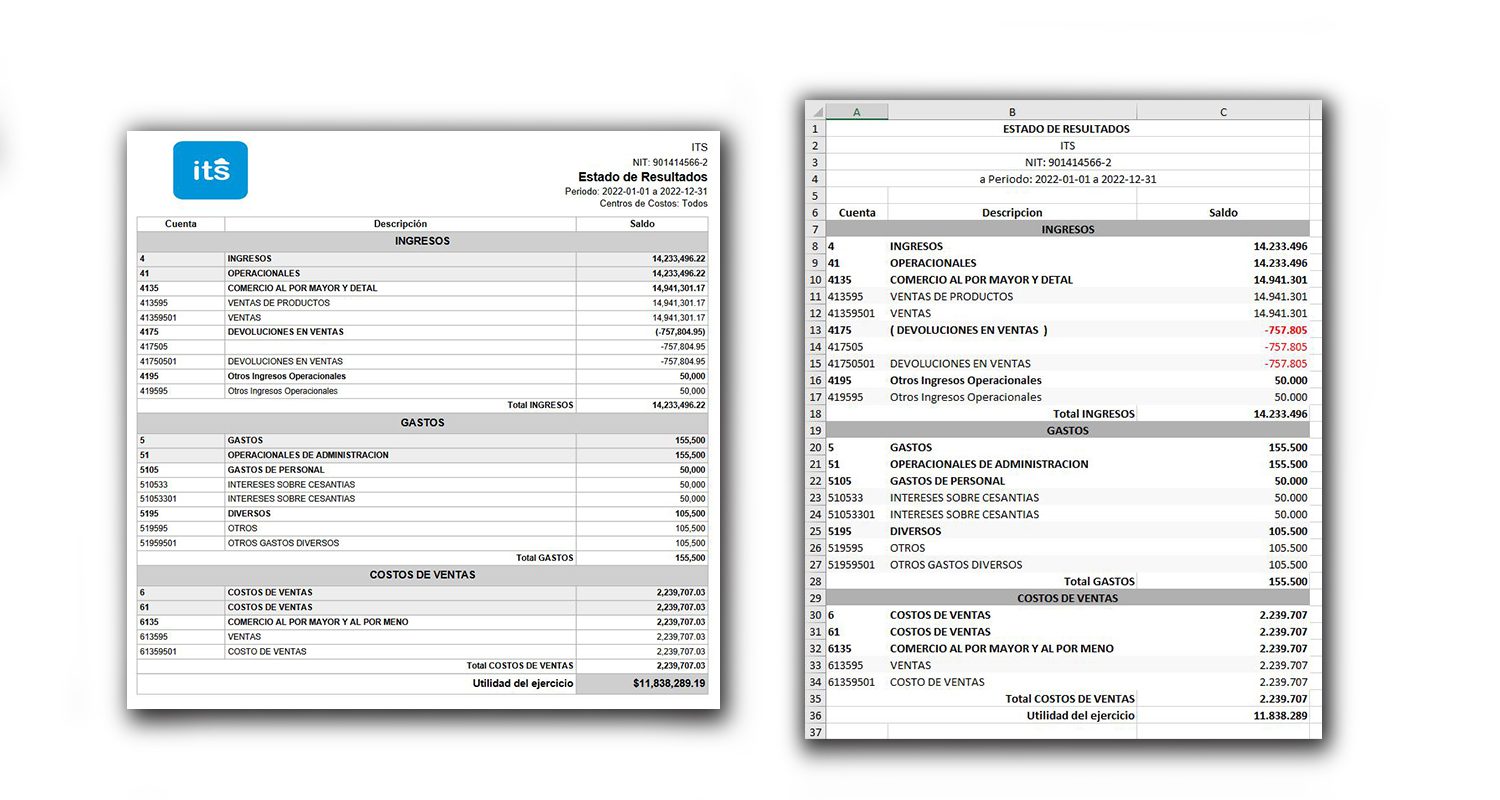
Task: Click 'OTROS GASTOS DIVERSOS' in the Excel sheet
Action: [x=957, y=565]
